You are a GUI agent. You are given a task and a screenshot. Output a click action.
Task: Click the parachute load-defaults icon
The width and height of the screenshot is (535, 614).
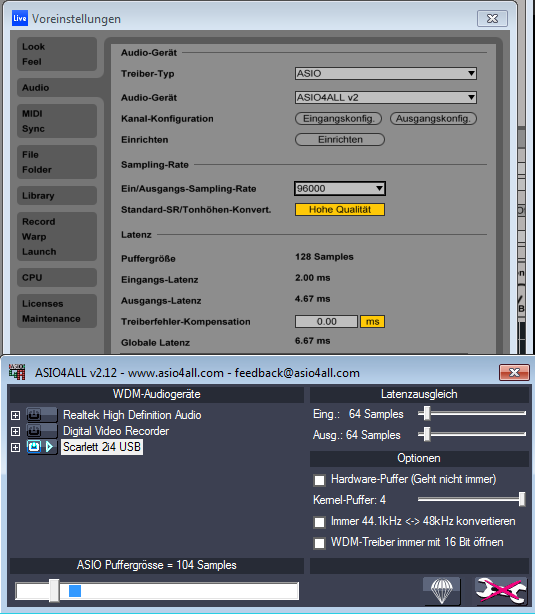(x=441, y=591)
